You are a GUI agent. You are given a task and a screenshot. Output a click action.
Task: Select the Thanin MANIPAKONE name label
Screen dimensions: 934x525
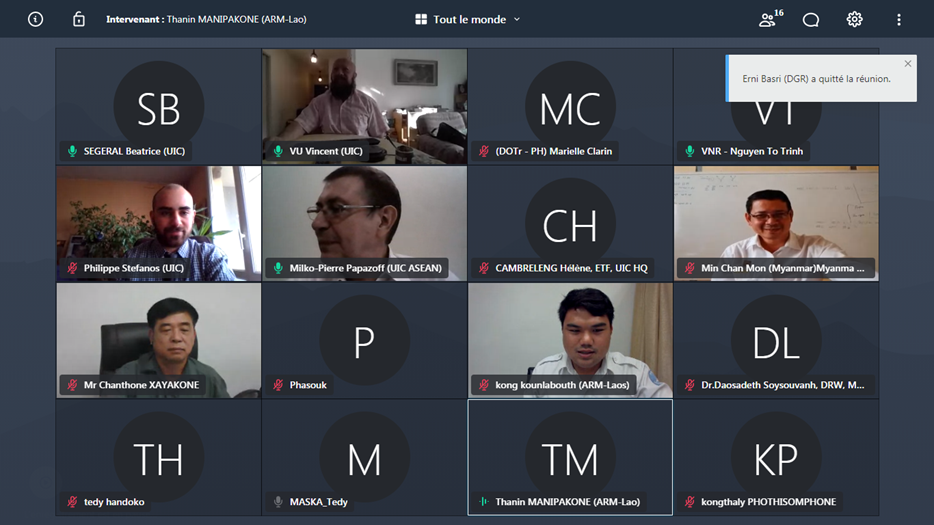[568, 502]
